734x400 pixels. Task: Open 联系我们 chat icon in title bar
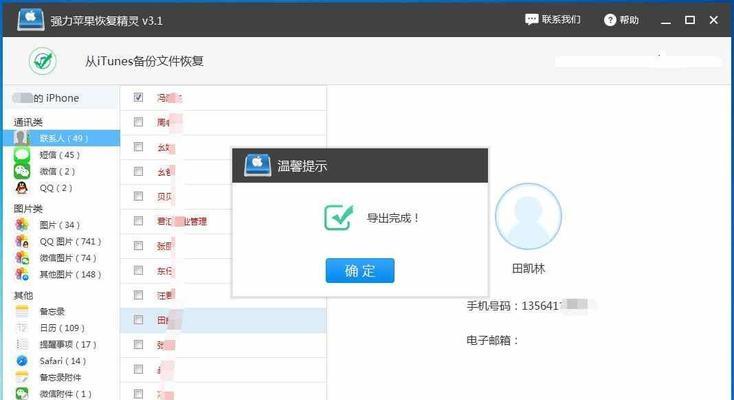point(531,20)
